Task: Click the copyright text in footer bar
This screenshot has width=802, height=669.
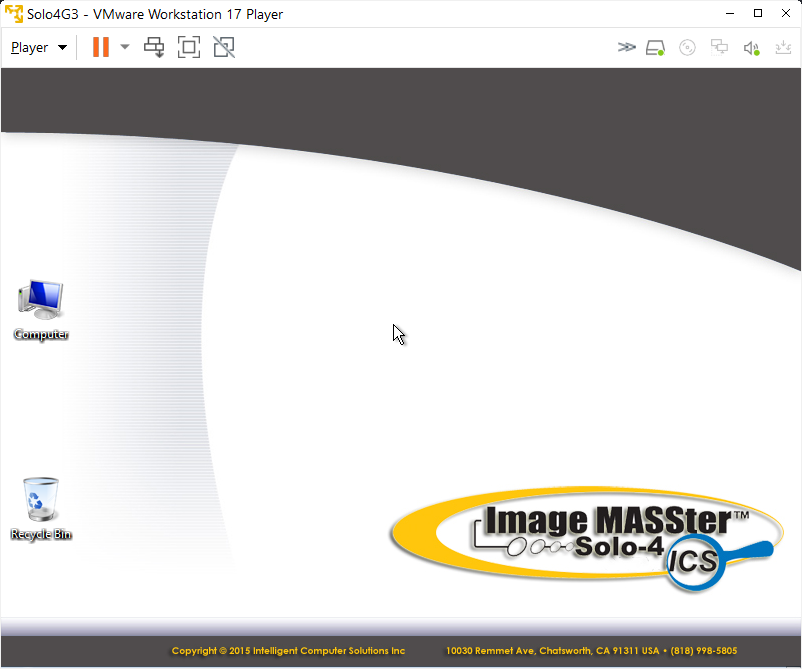Action: (x=288, y=650)
